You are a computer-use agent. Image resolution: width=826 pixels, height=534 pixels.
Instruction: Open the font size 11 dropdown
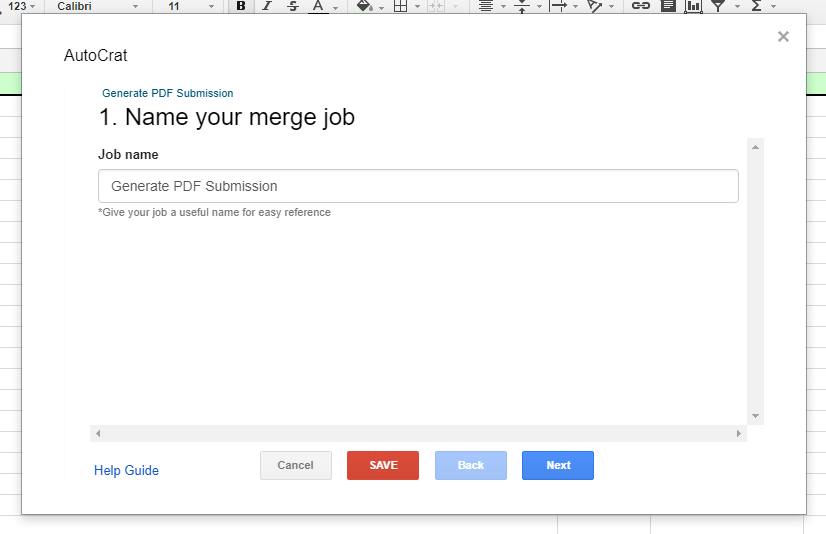[190, 6]
